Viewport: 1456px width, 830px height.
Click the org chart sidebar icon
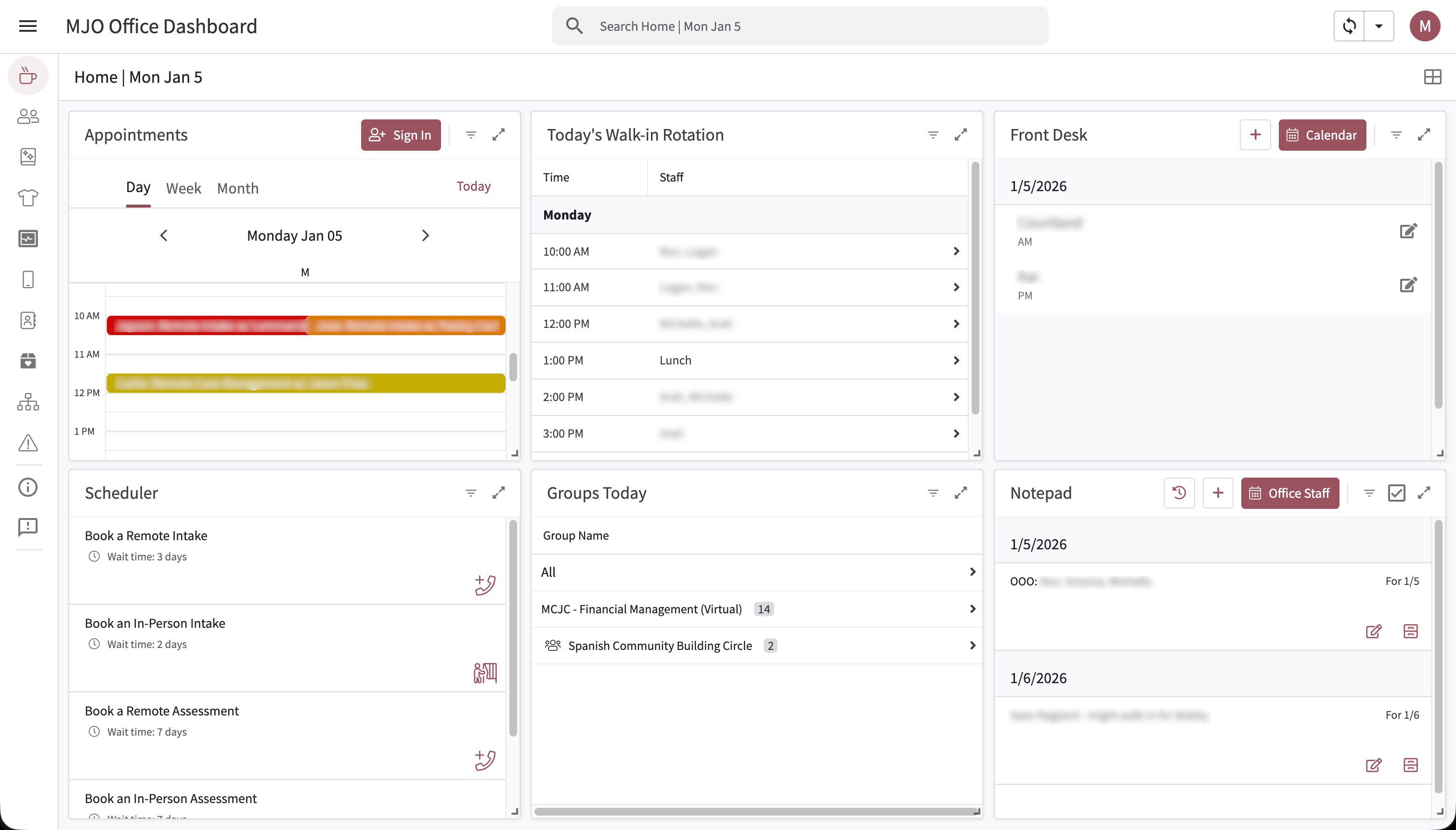click(x=28, y=402)
